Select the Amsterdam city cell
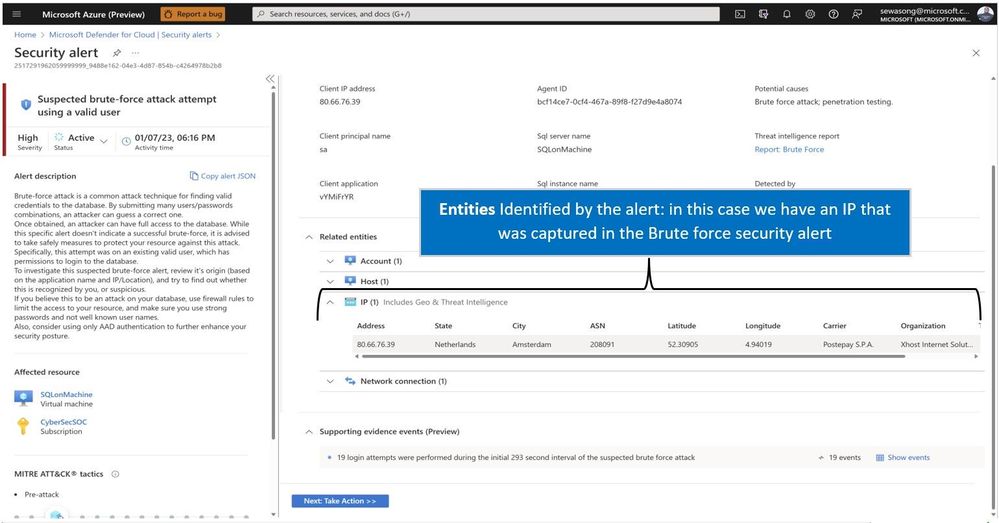This screenshot has height=523, width=999. (x=532, y=344)
